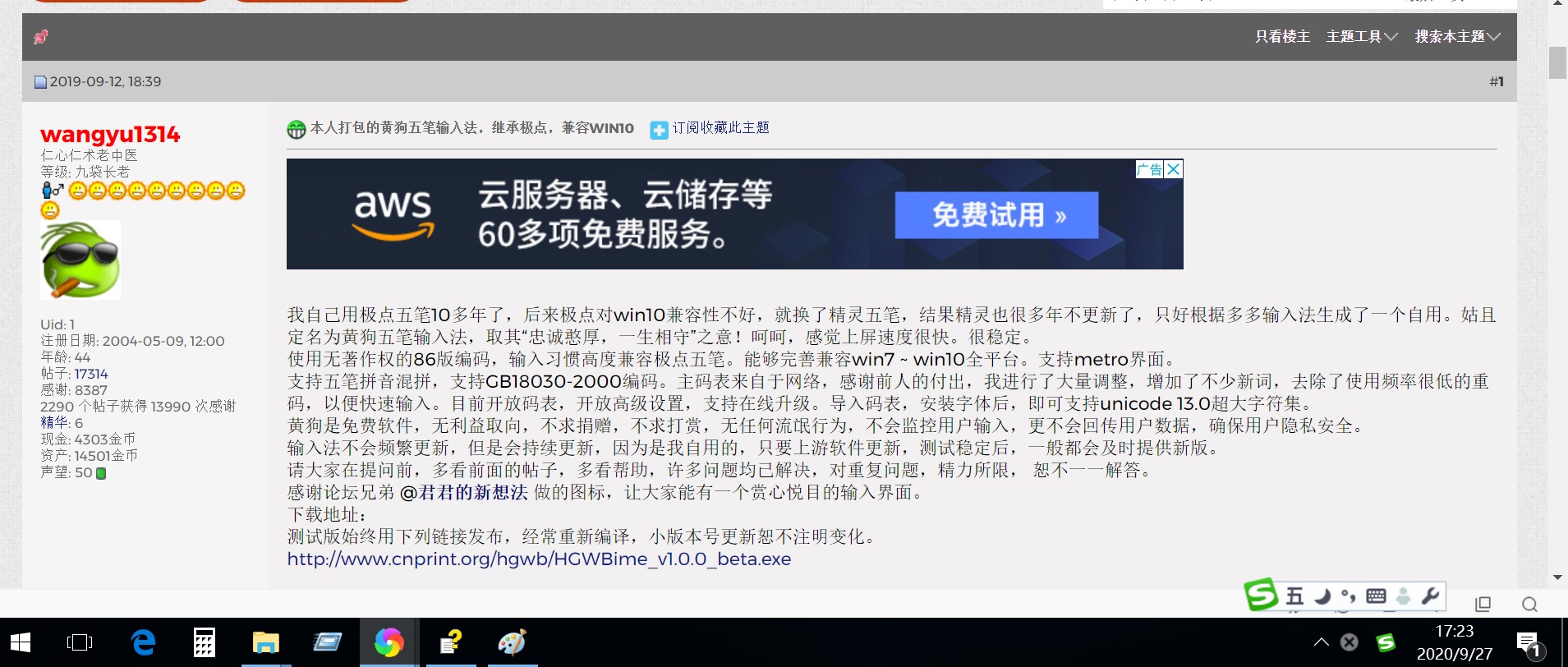The width and height of the screenshot is (1568, 667).
Task: Toggle the Wubi 五 input mode
Action: tap(1294, 596)
